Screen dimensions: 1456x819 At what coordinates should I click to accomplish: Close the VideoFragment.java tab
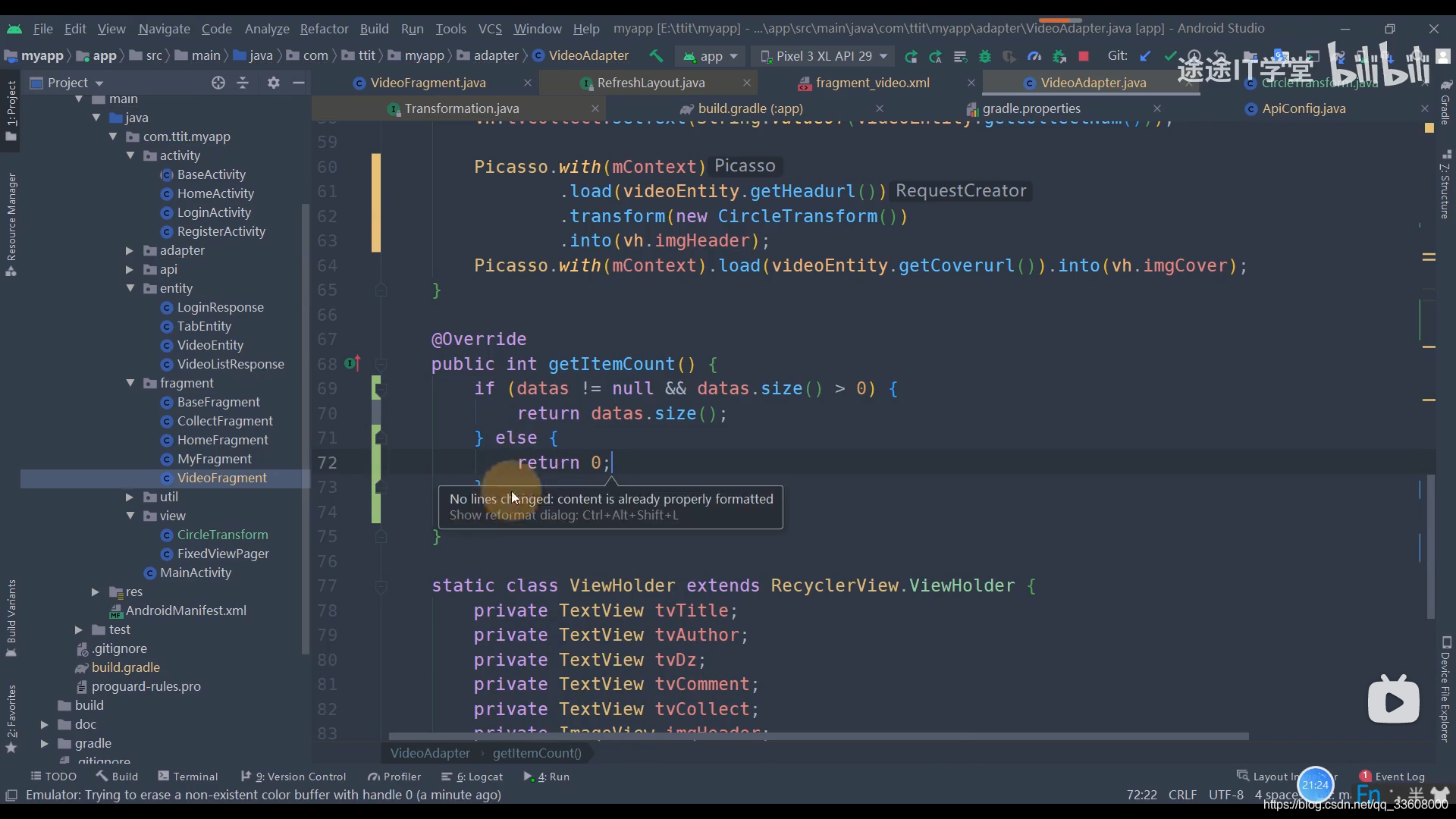click(x=528, y=83)
